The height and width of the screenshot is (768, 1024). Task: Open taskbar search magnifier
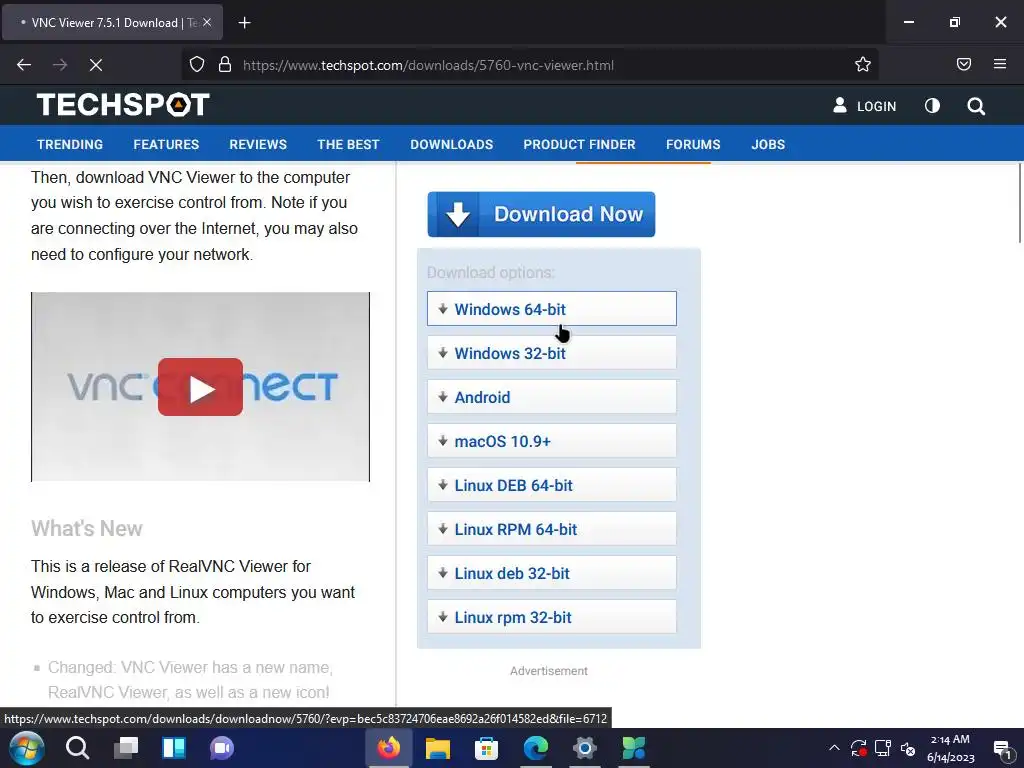pyautogui.click(x=77, y=748)
